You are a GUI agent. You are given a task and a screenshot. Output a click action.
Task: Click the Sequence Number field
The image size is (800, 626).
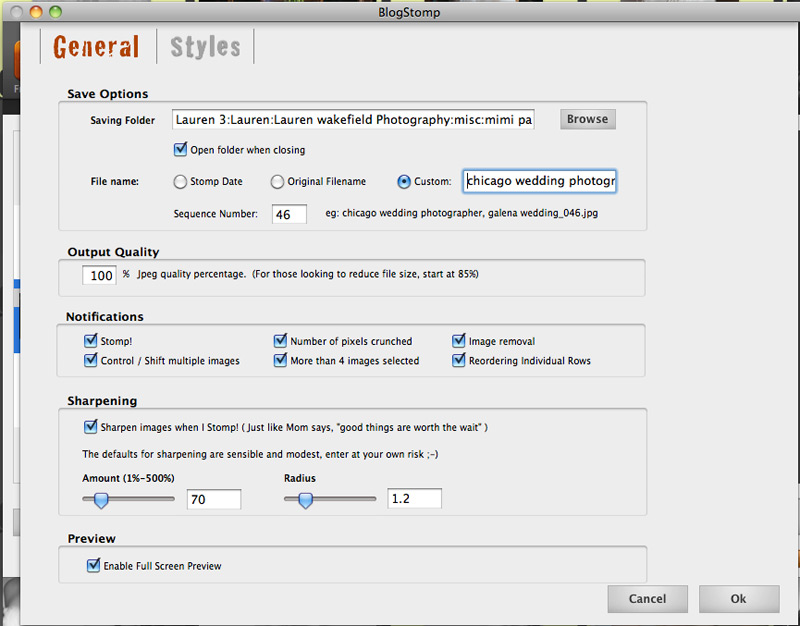click(x=289, y=214)
